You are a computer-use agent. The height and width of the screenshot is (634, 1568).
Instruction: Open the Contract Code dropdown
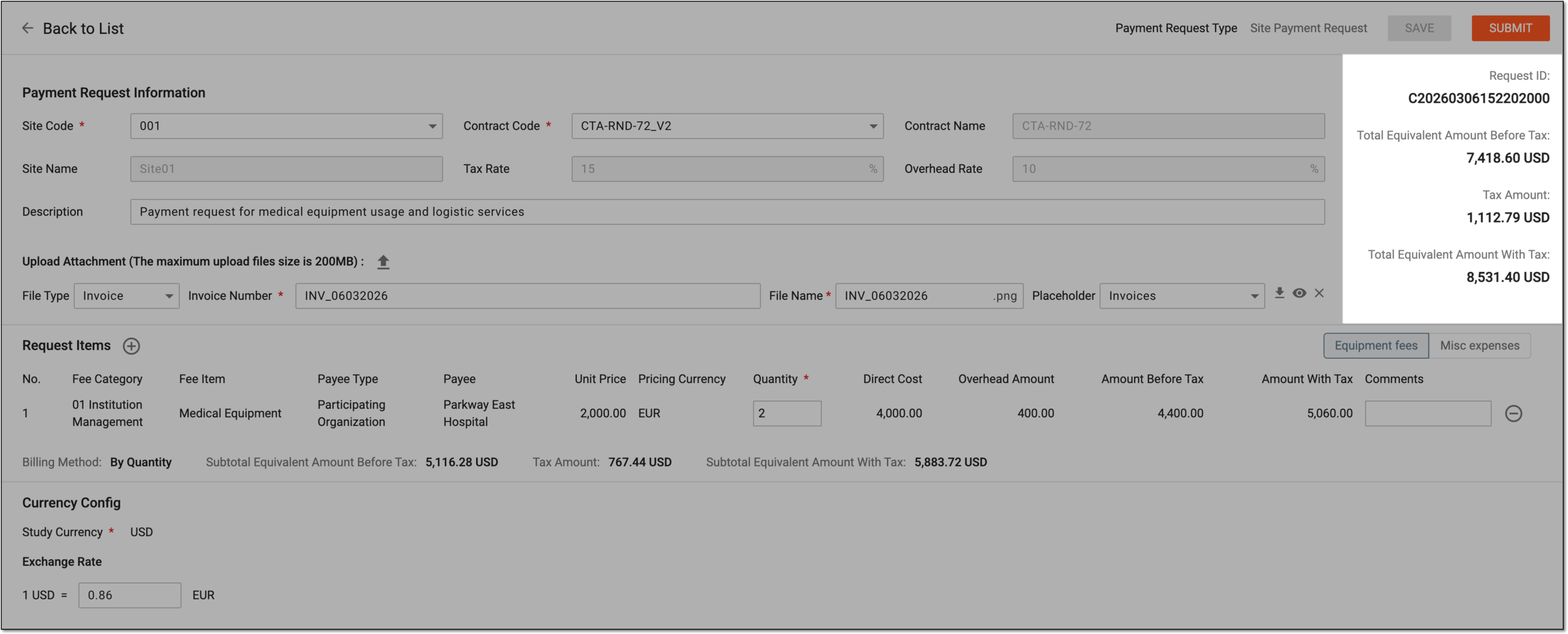[728, 126]
